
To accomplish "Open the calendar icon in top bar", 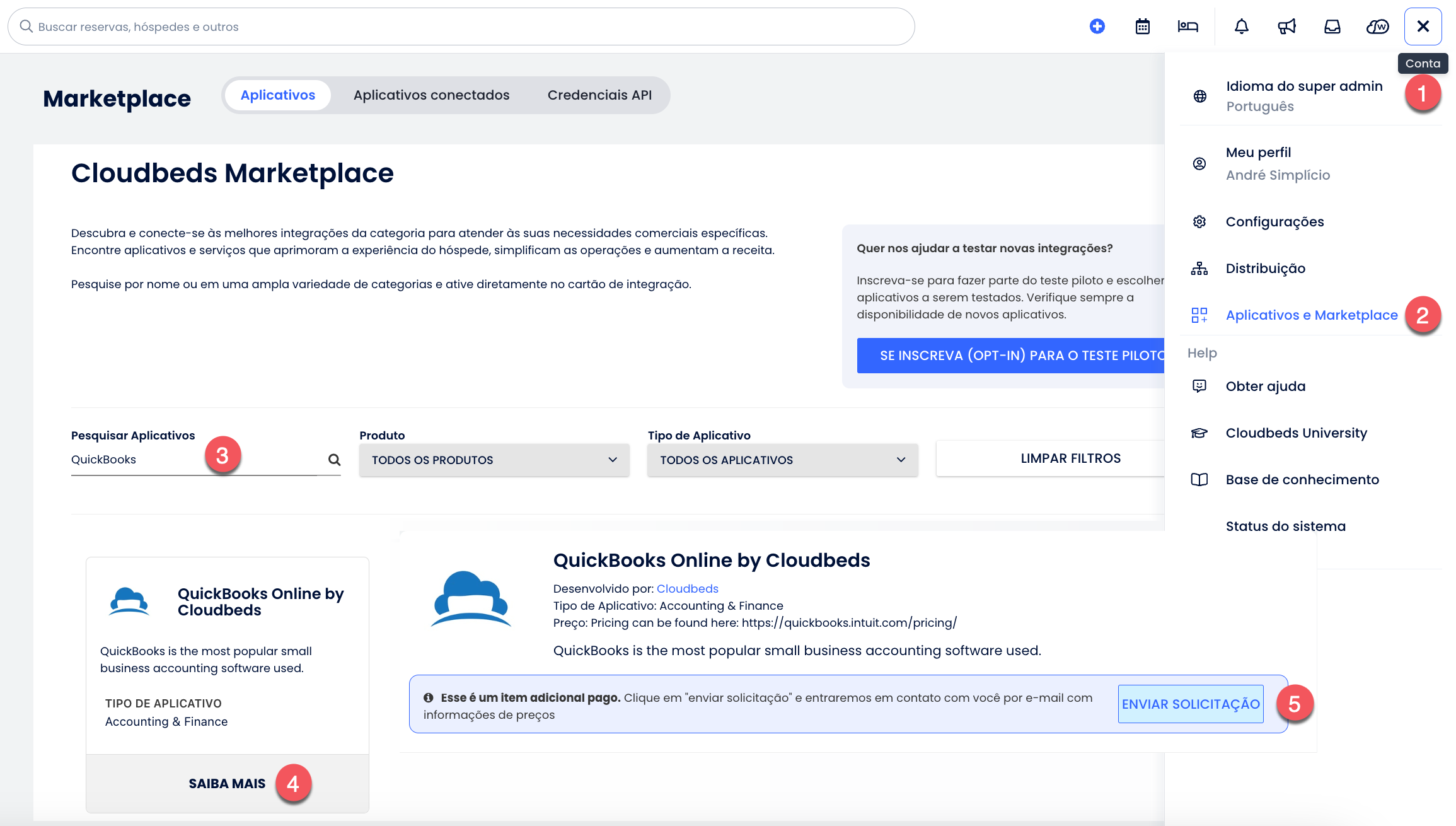I will [1142, 26].
